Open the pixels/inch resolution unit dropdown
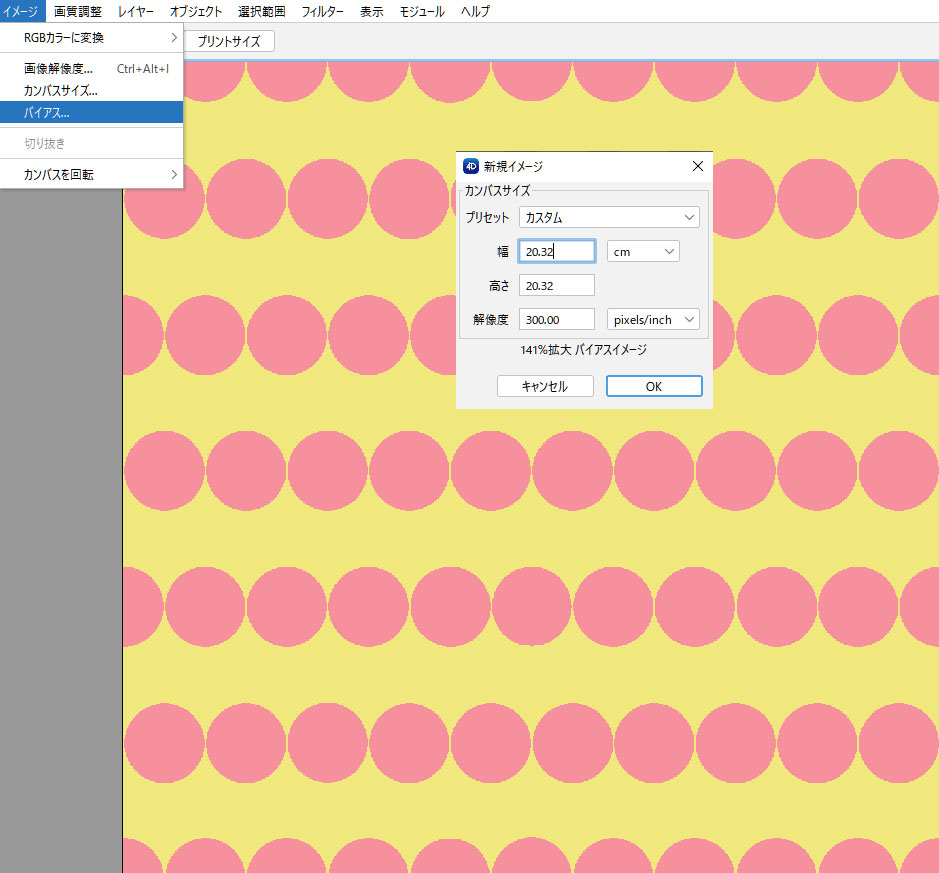 coord(653,320)
